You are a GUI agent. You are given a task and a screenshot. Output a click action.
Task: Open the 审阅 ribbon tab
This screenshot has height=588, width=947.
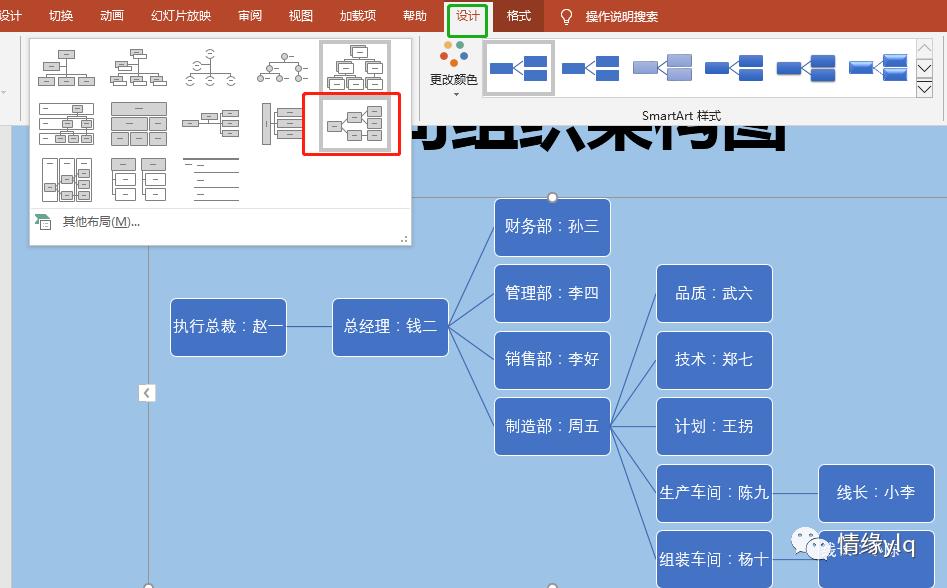249,16
